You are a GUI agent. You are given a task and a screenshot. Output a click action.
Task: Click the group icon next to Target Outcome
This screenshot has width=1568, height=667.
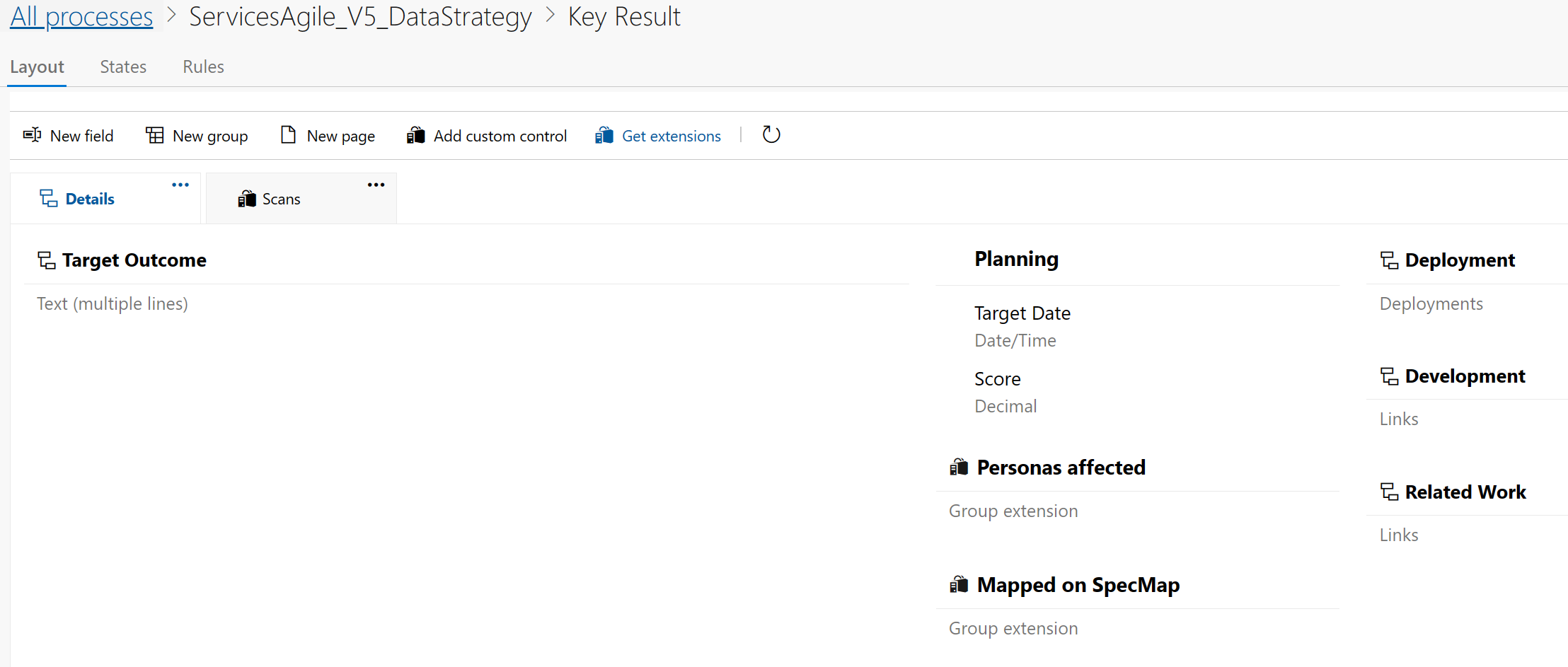click(46, 260)
